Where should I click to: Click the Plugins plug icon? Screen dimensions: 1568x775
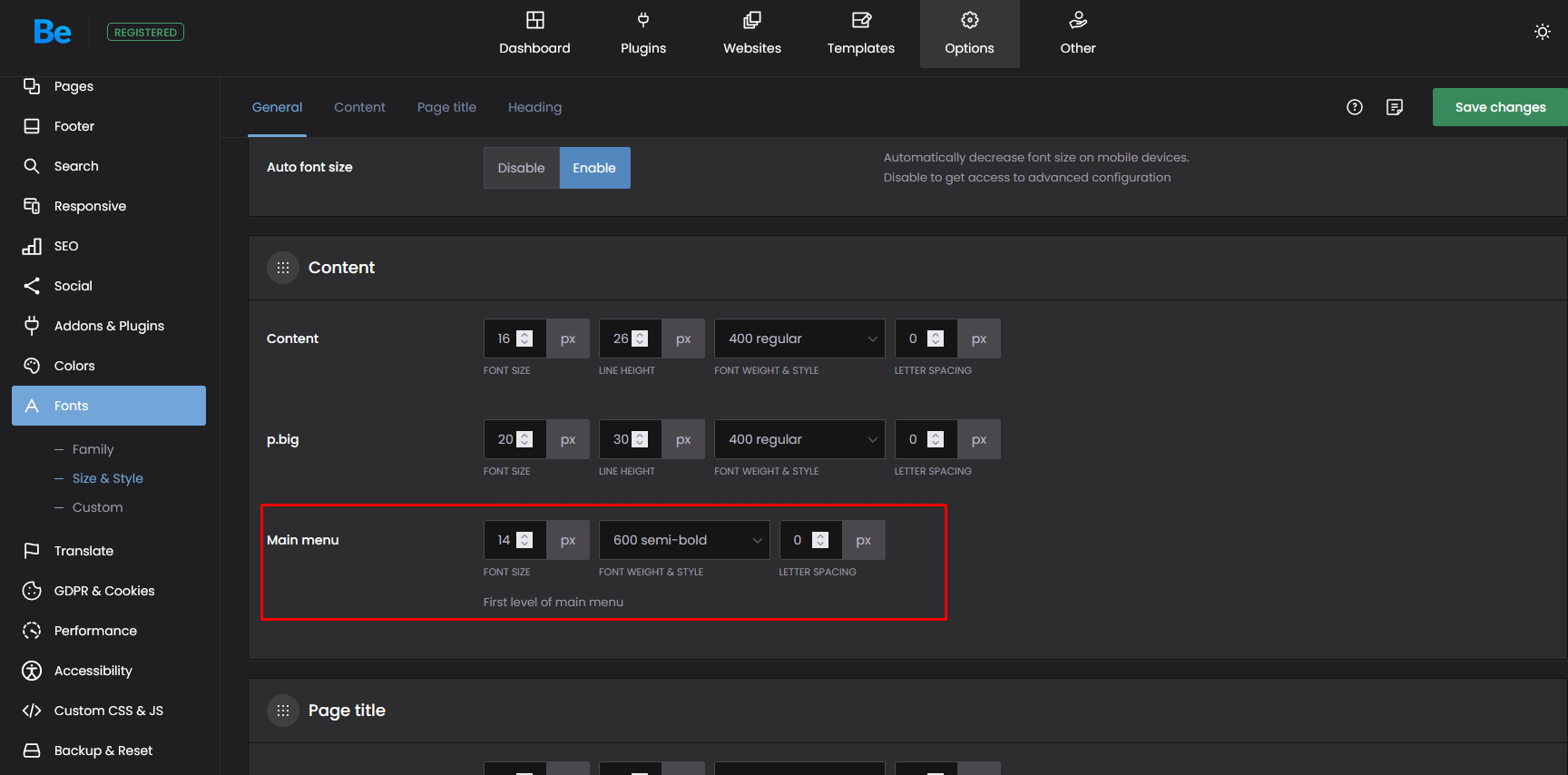coord(643,20)
